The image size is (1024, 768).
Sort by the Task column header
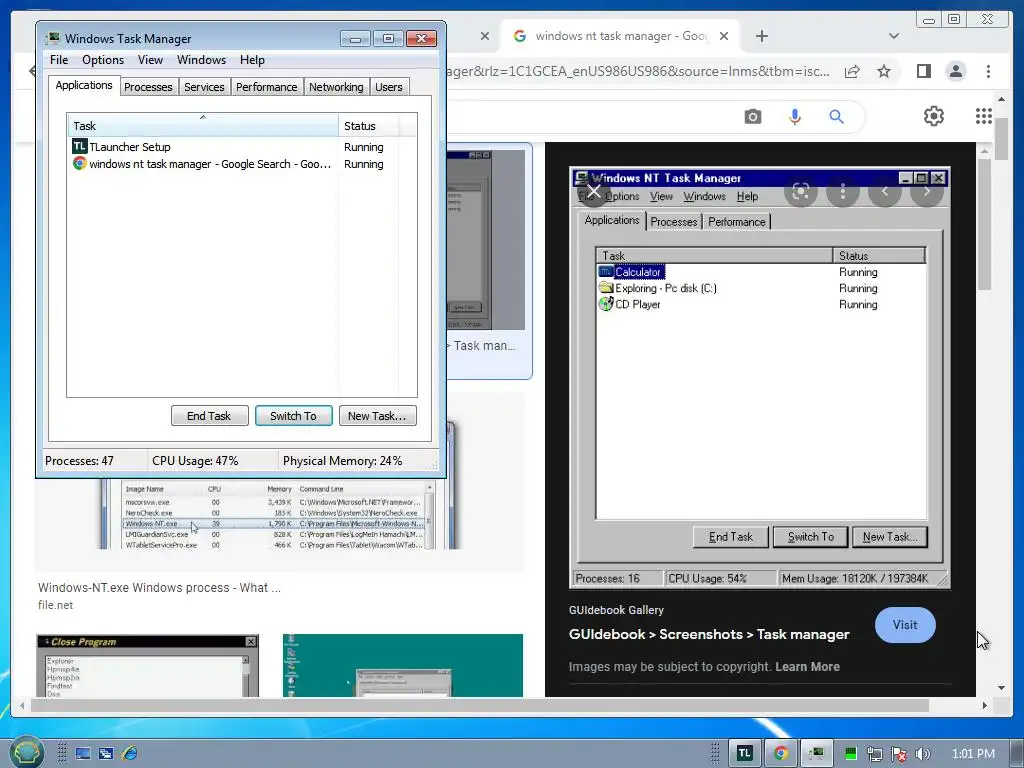[202, 125]
